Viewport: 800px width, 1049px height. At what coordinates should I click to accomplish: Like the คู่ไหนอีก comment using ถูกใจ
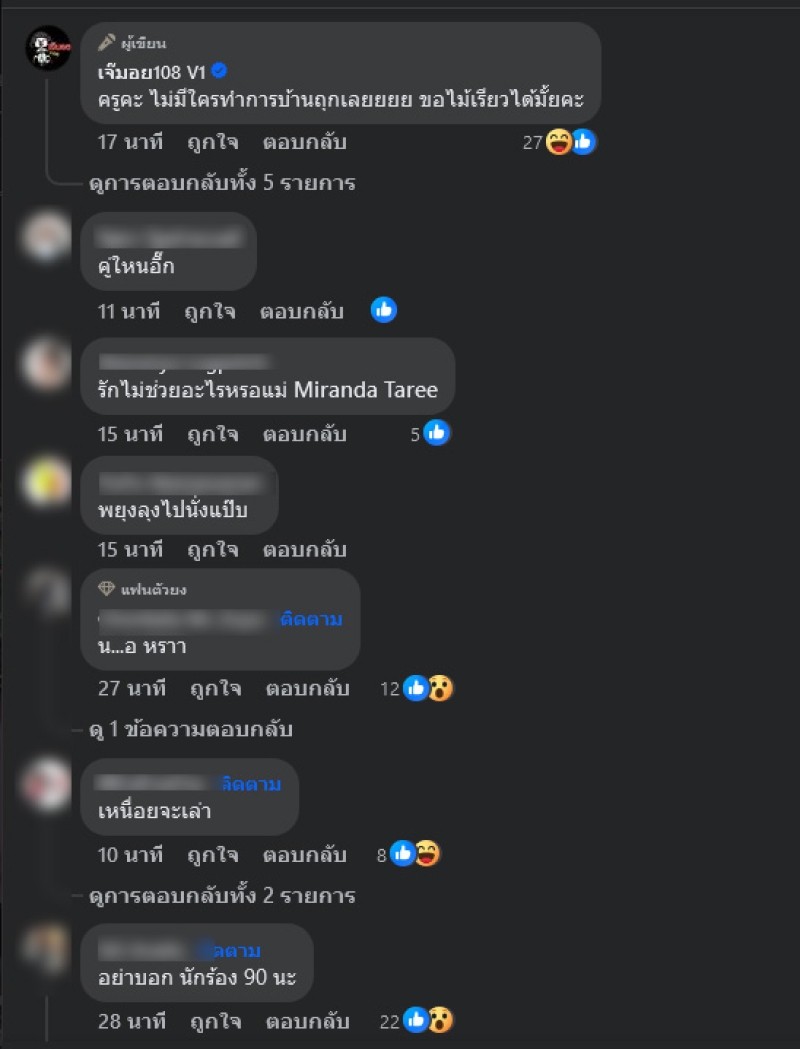click(210, 311)
